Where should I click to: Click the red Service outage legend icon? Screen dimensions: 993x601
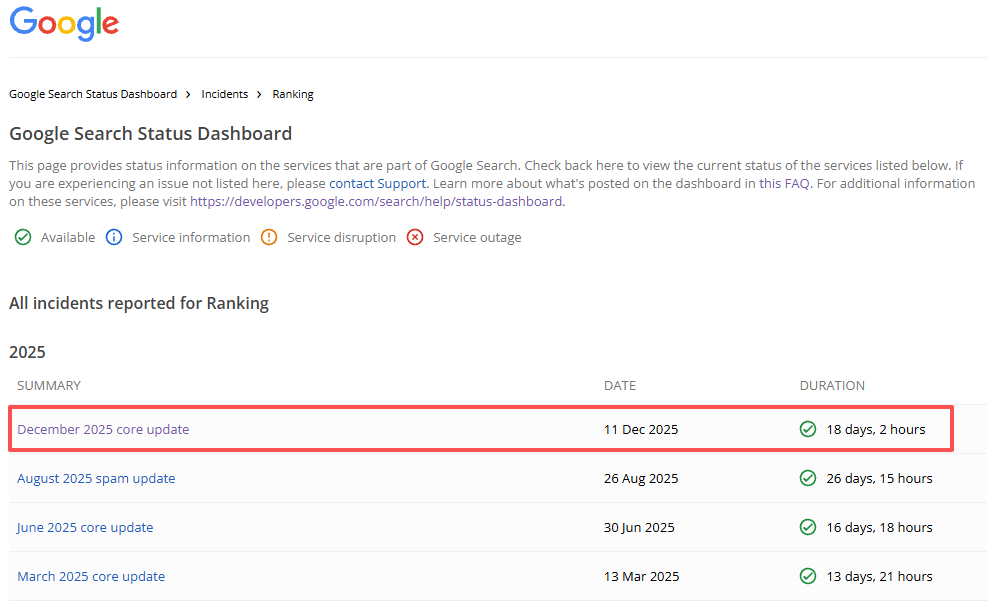pos(415,237)
